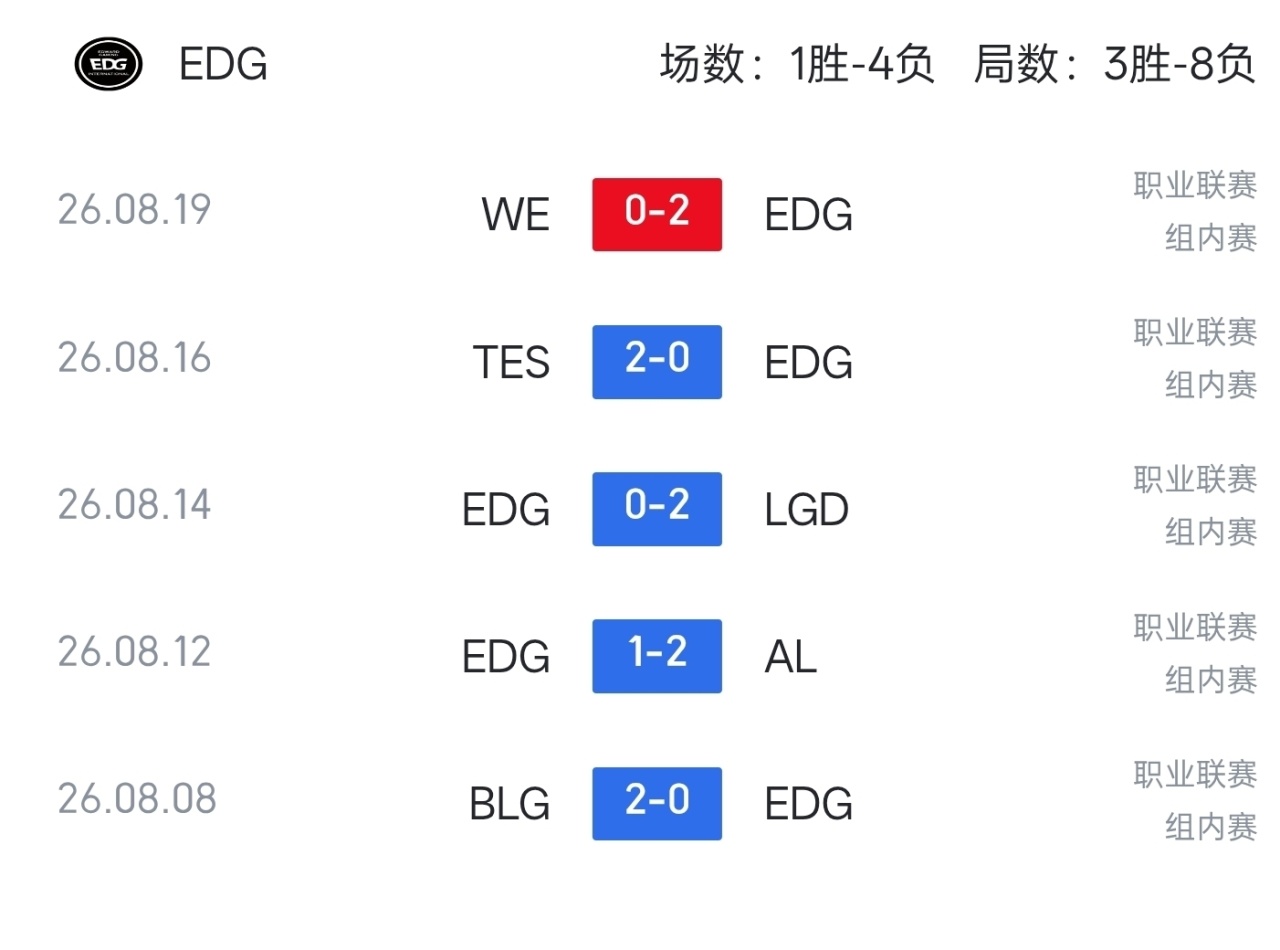The image size is (1280, 950).
Task: Click the 26.08.19 match date
Action: point(135,211)
